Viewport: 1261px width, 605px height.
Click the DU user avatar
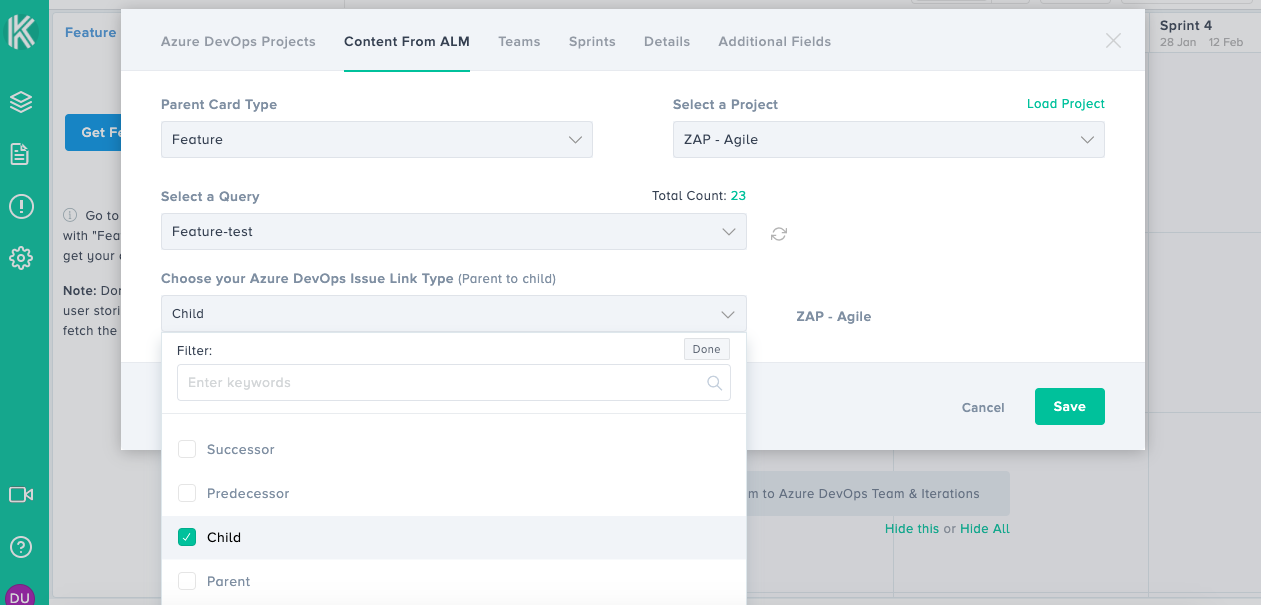tap(21, 595)
